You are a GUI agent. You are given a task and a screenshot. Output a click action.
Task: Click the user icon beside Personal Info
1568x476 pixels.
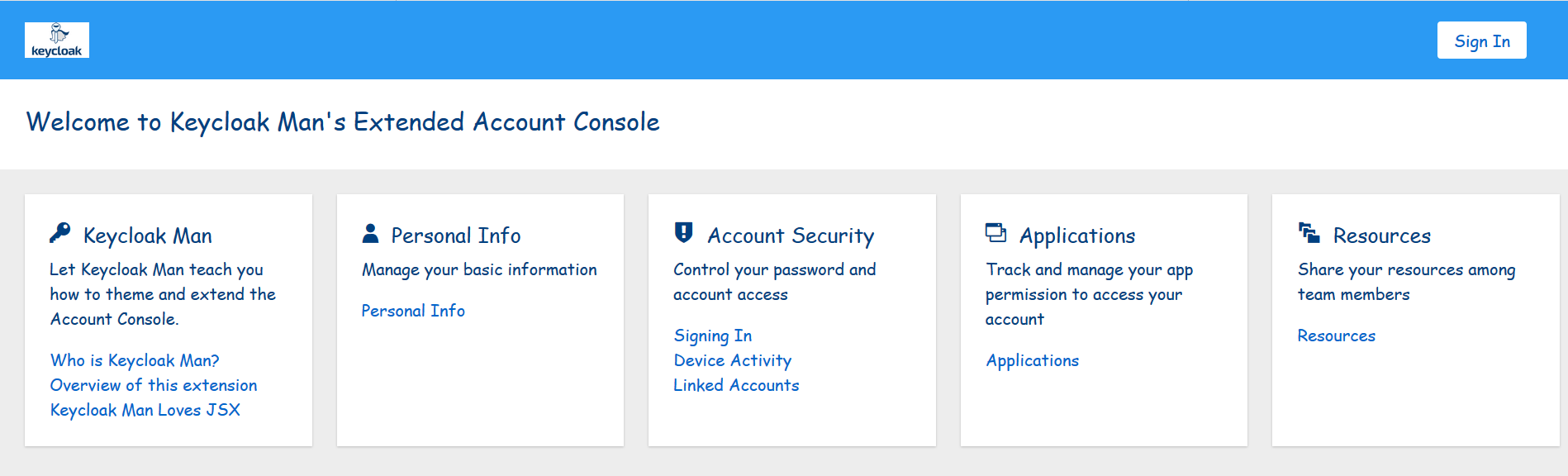point(370,234)
